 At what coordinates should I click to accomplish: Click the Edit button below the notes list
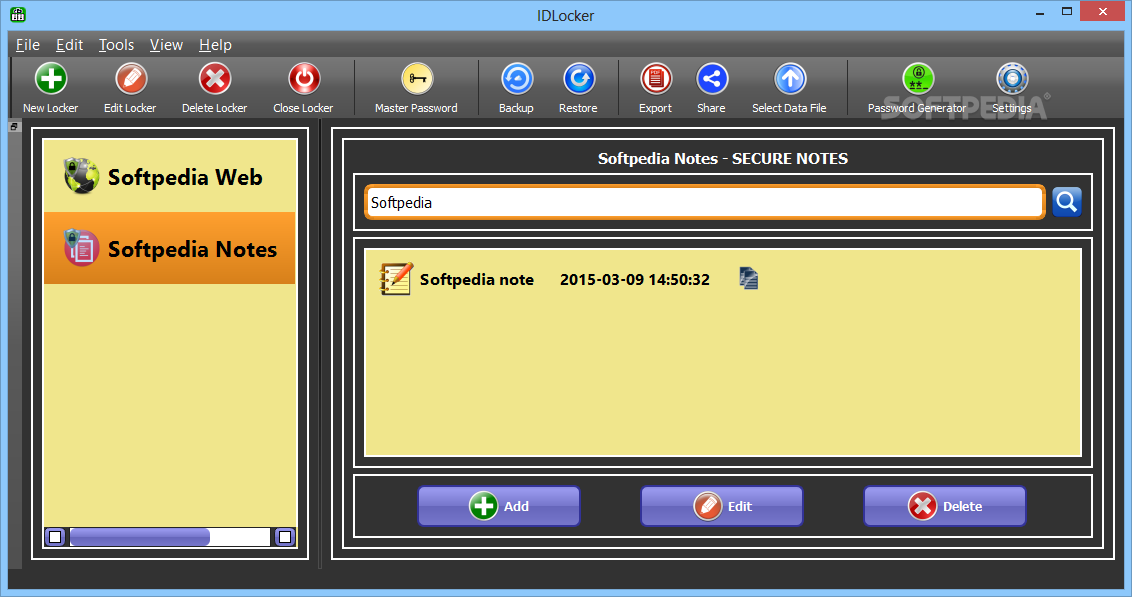click(x=722, y=506)
